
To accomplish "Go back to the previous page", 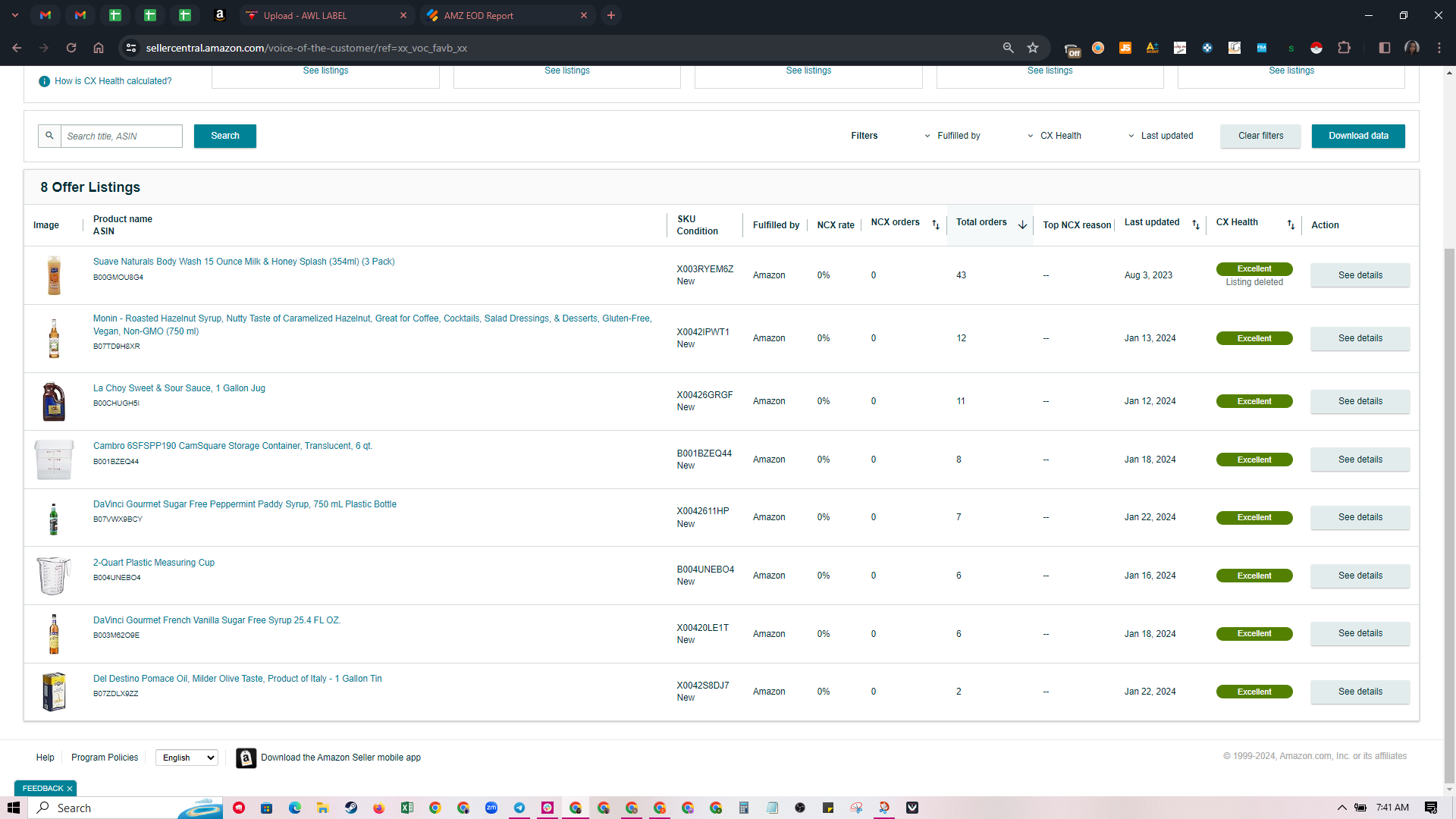I will tap(17, 48).
